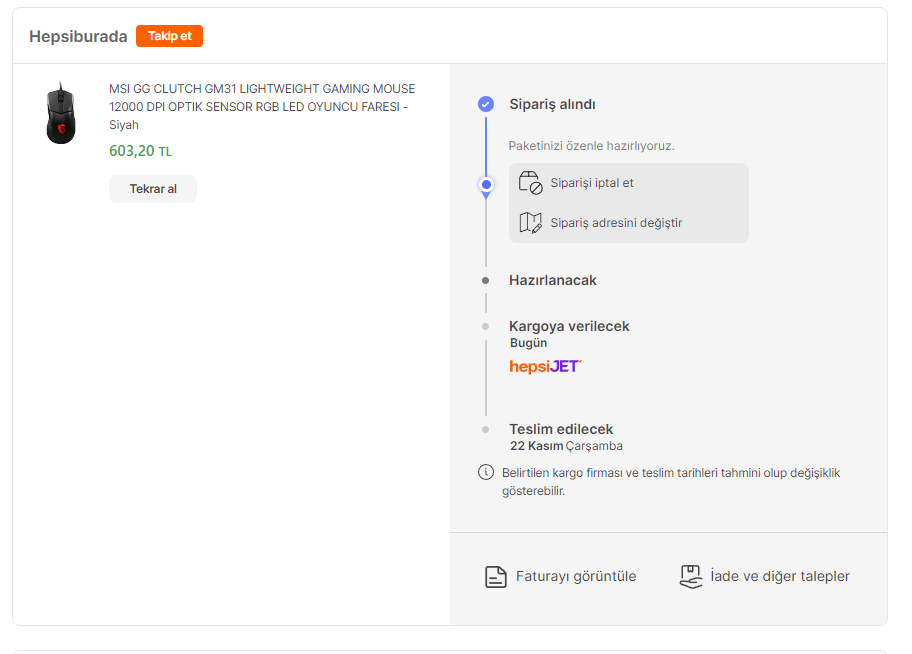Open İade ve diğer talepler link
This screenshot has width=912, height=654.
point(780,576)
